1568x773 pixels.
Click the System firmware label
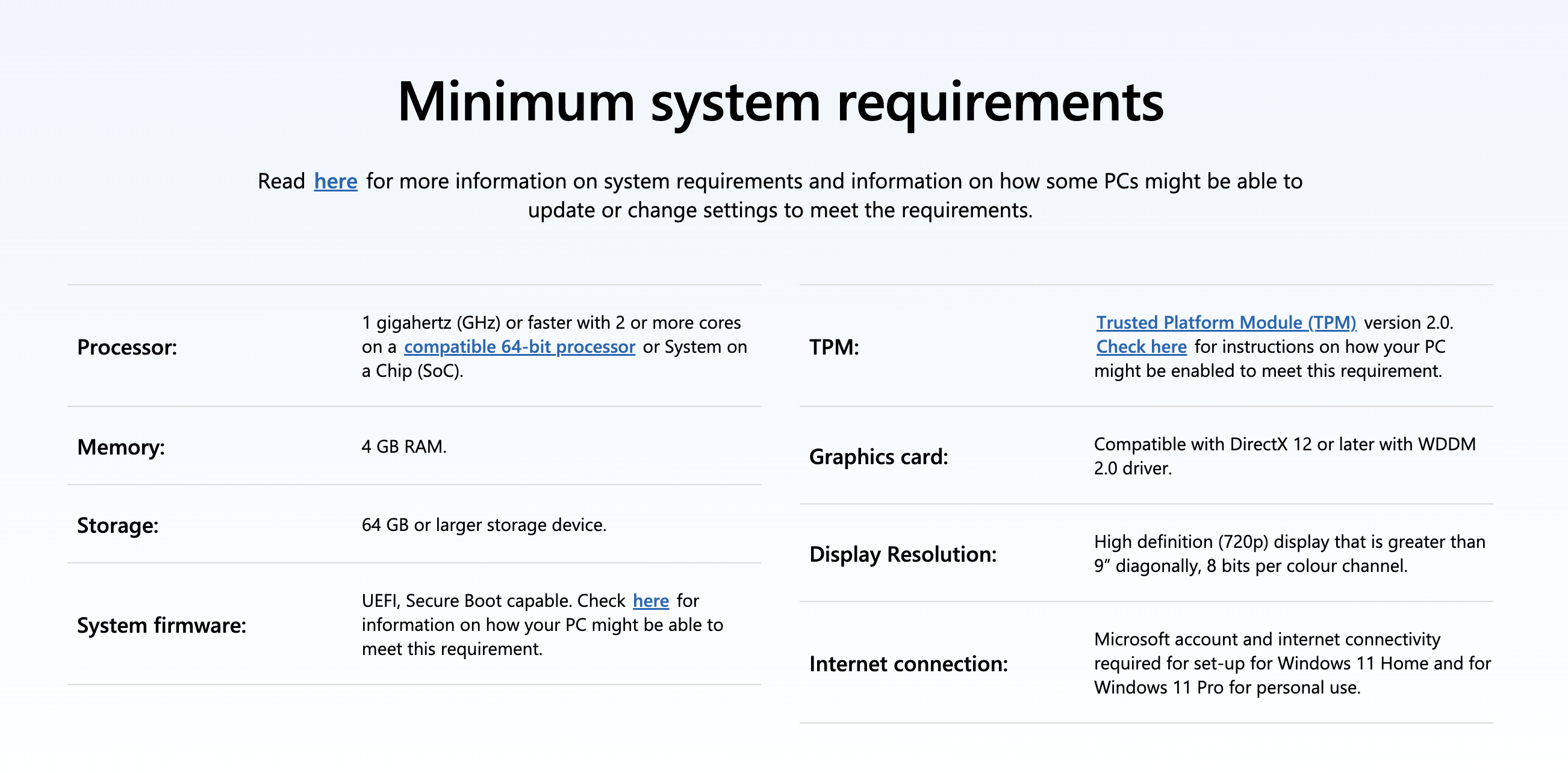pyautogui.click(x=161, y=625)
